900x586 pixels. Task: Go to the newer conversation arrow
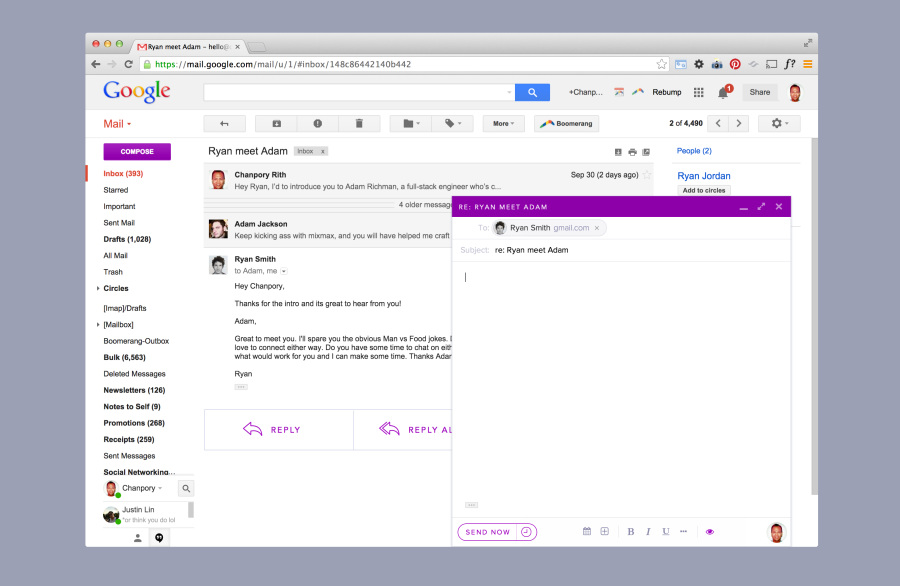pyautogui.click(x=718, y=123)
